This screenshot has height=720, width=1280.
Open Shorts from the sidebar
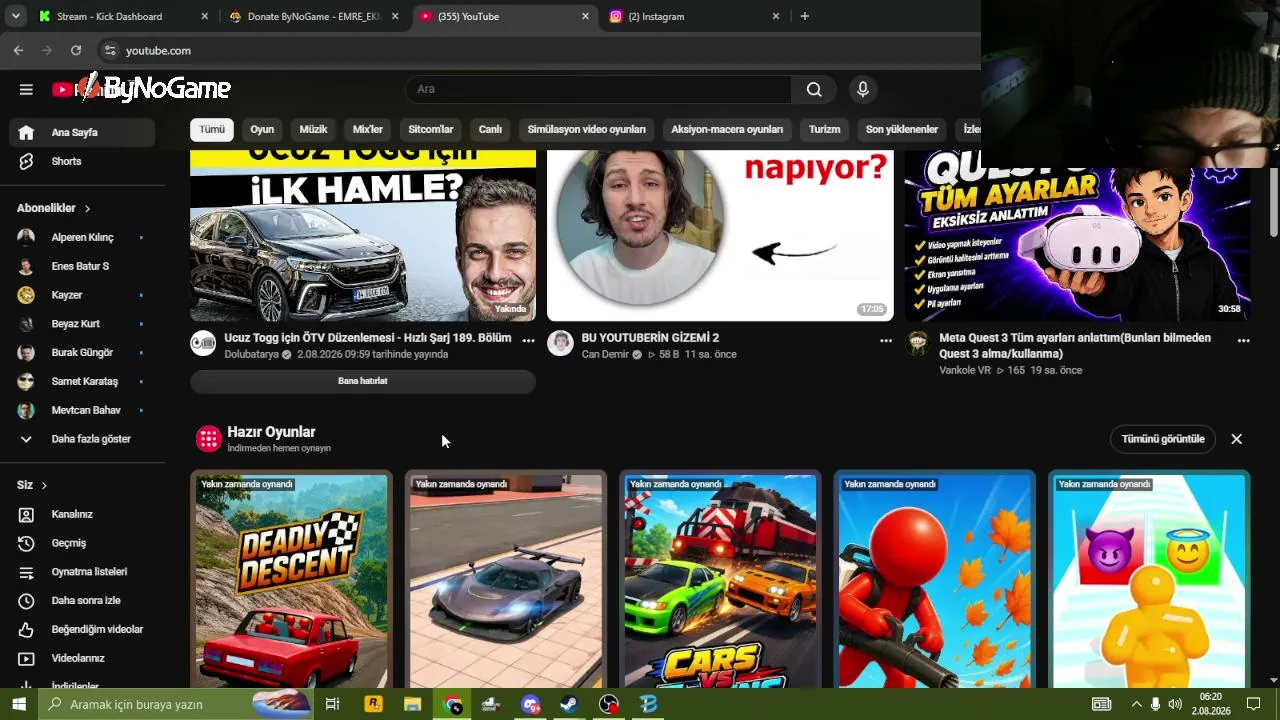[x=82, y=161]
